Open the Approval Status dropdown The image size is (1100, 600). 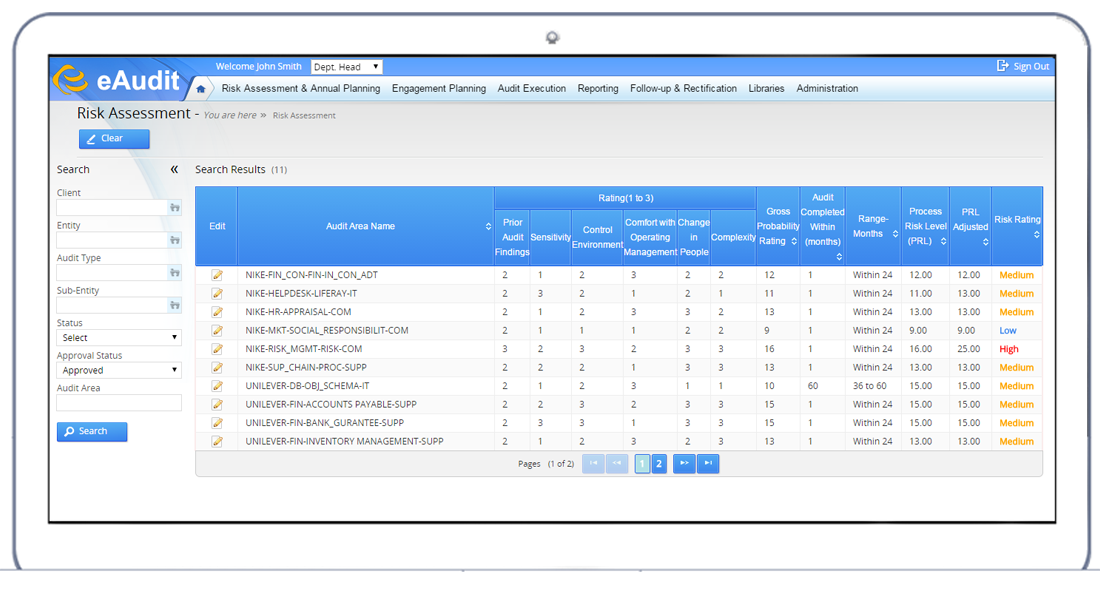(x=118, y=370)
